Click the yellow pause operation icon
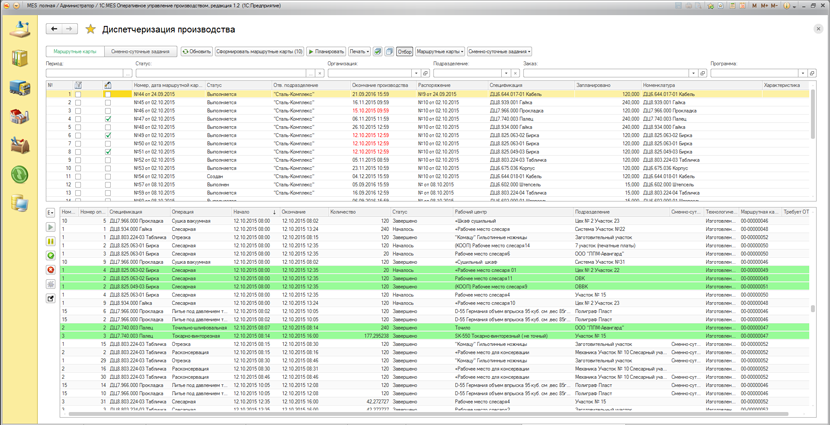 click(x=51, y=241)
